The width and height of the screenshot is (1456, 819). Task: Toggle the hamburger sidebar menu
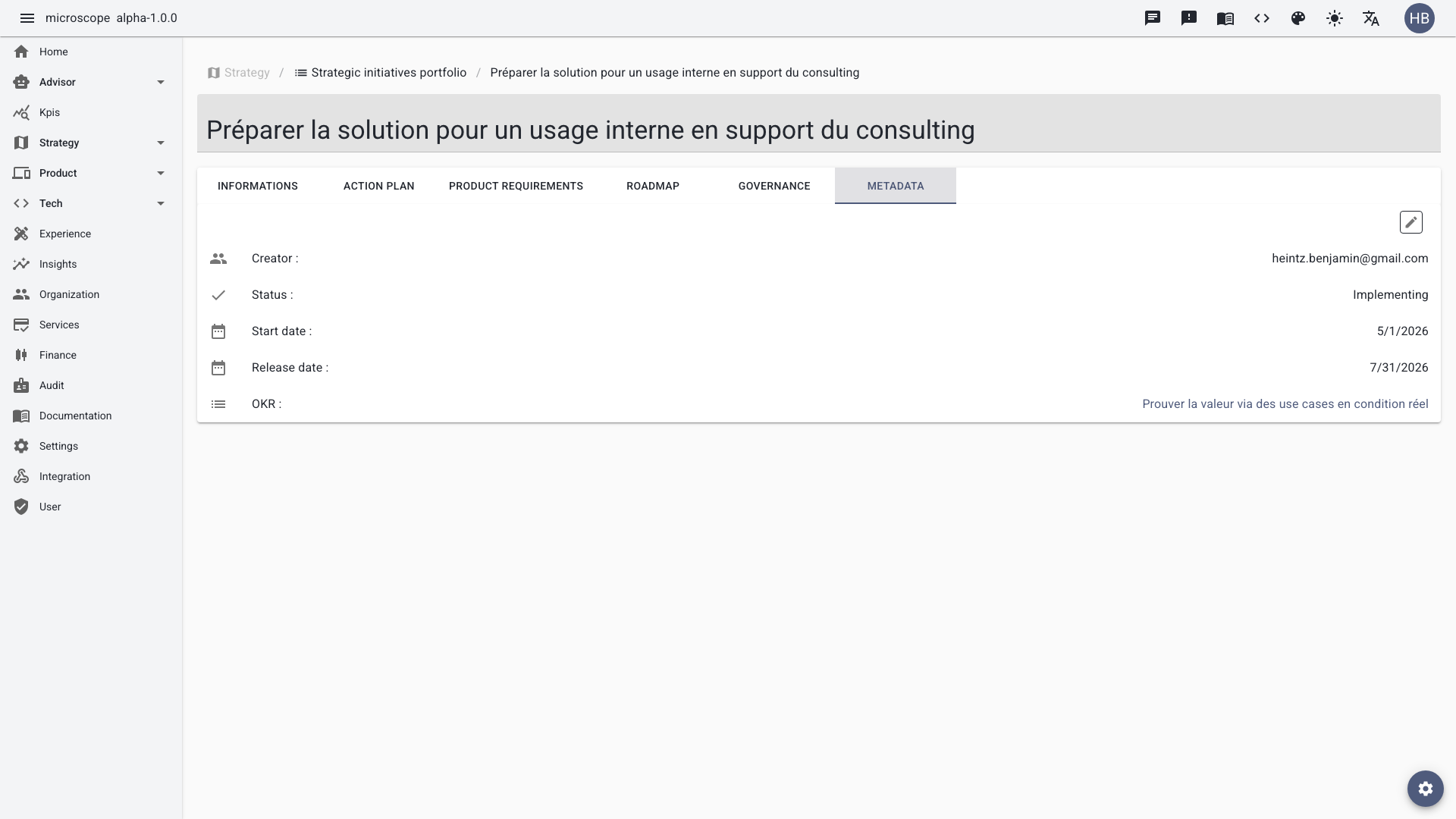point(27,18)
